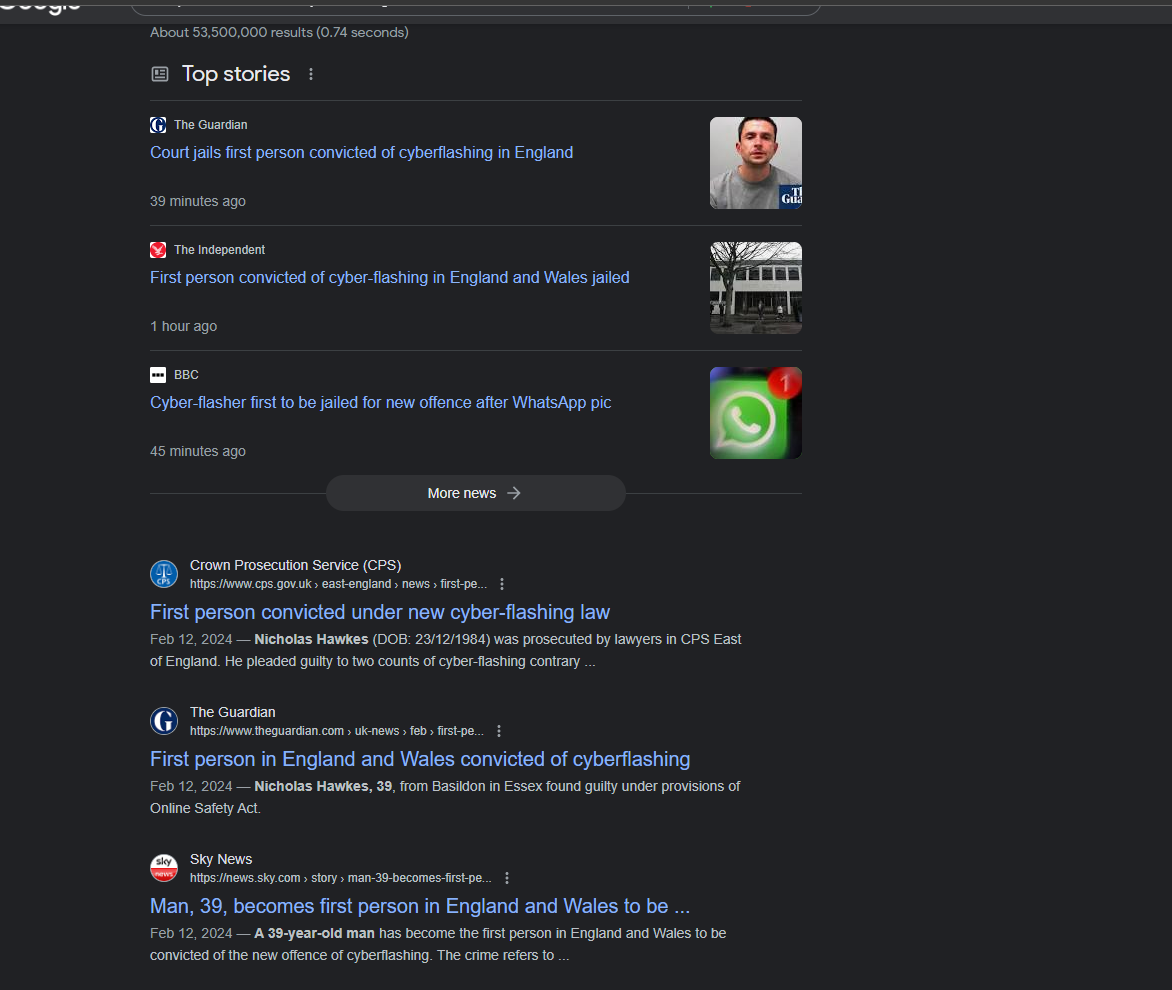This screenshot has width=1172, height=990.
Task: Open 'Court jails first person convicted' story
Action: coord(361,153)
